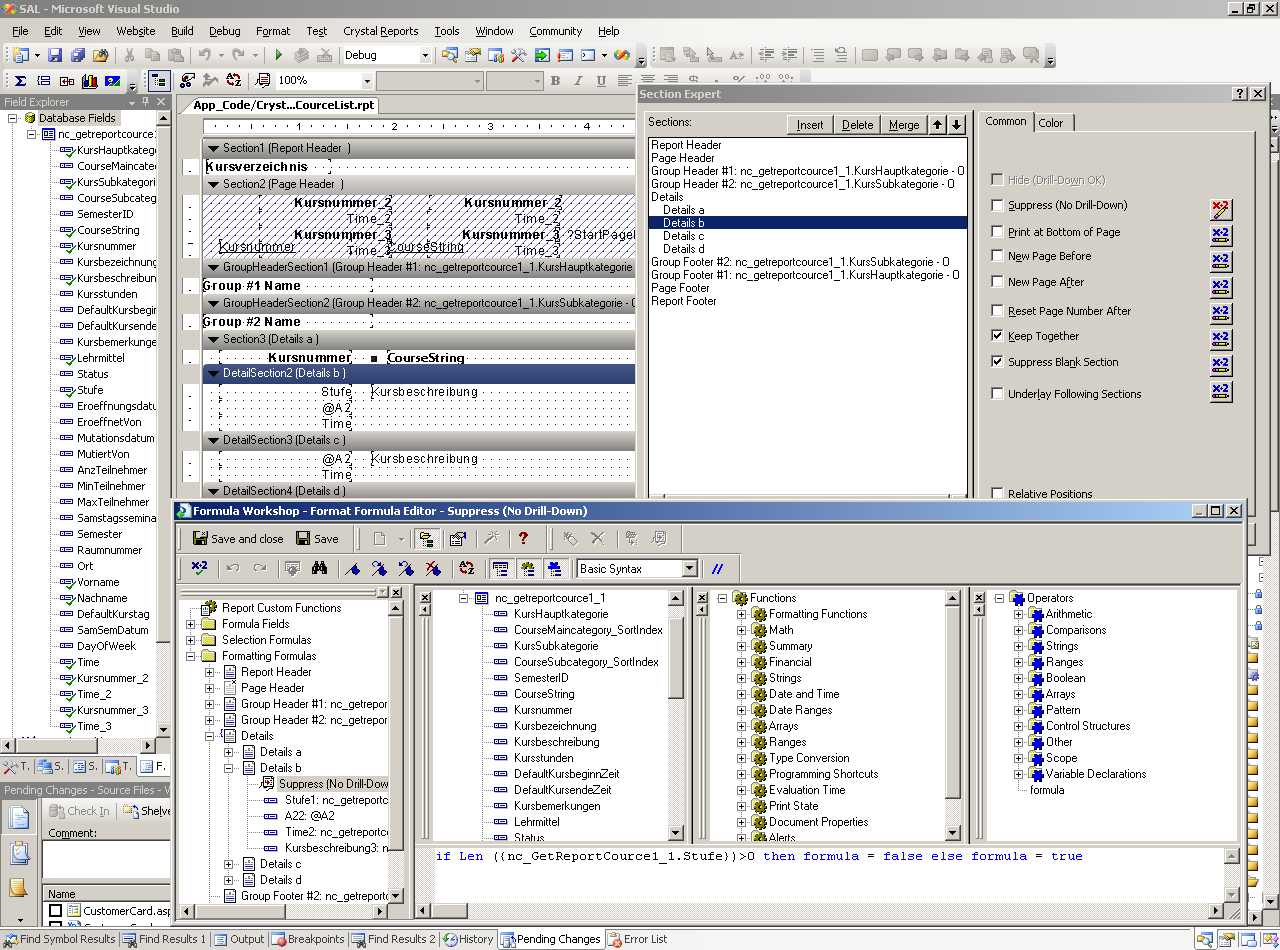Click the Insert Summary sigma icon

[x=20, y=81]
